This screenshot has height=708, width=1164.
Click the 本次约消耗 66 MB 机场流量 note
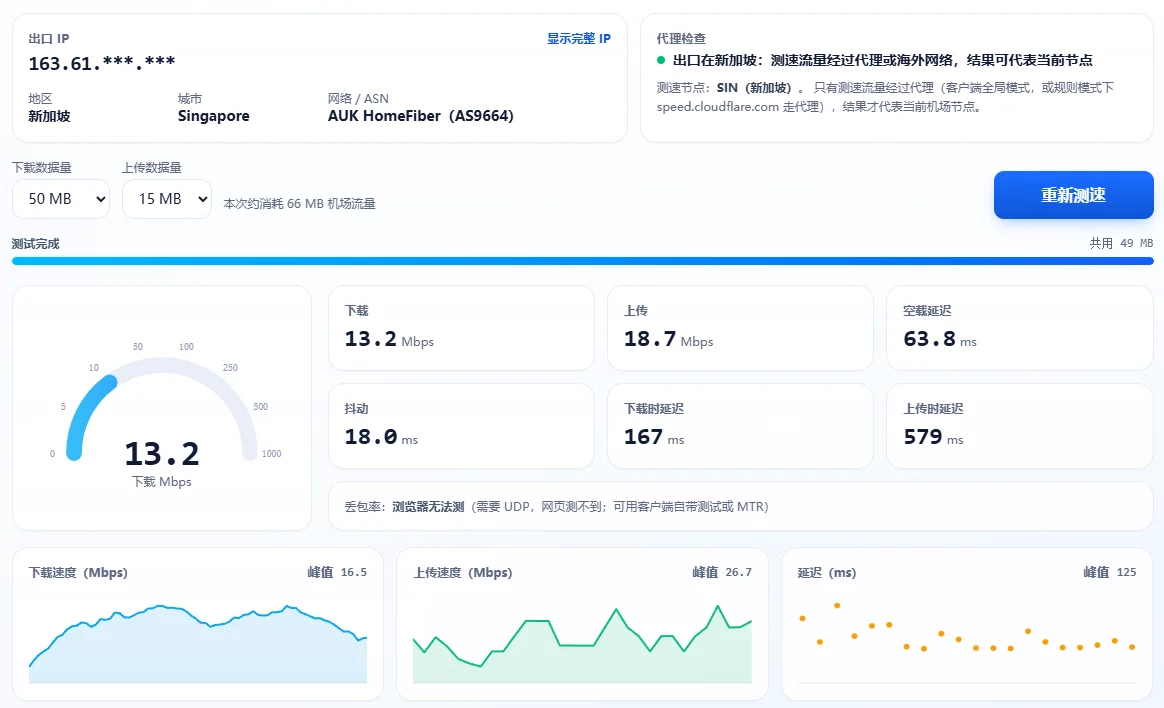(299, 203)
